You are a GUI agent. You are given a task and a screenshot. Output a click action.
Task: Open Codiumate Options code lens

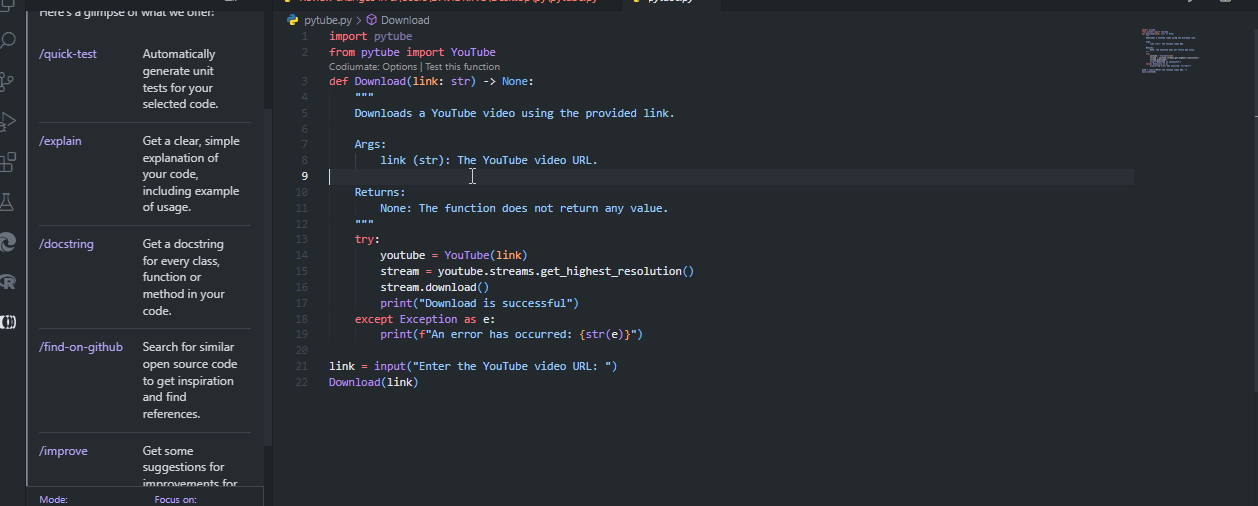[x=373, y=67]
